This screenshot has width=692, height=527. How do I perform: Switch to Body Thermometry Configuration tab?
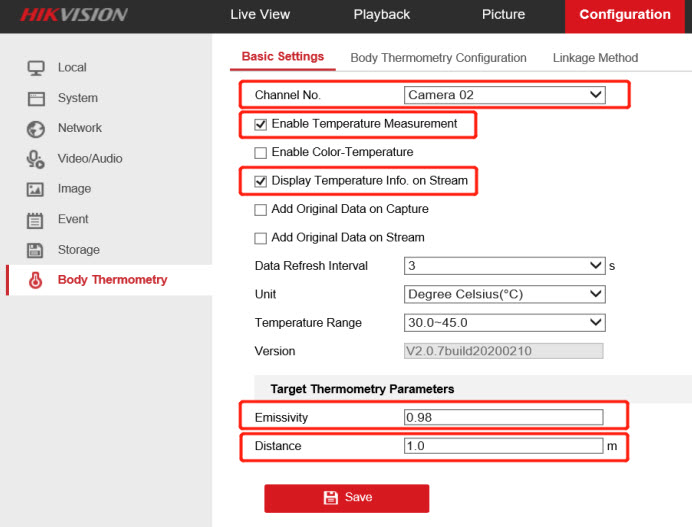pos(438,58)
